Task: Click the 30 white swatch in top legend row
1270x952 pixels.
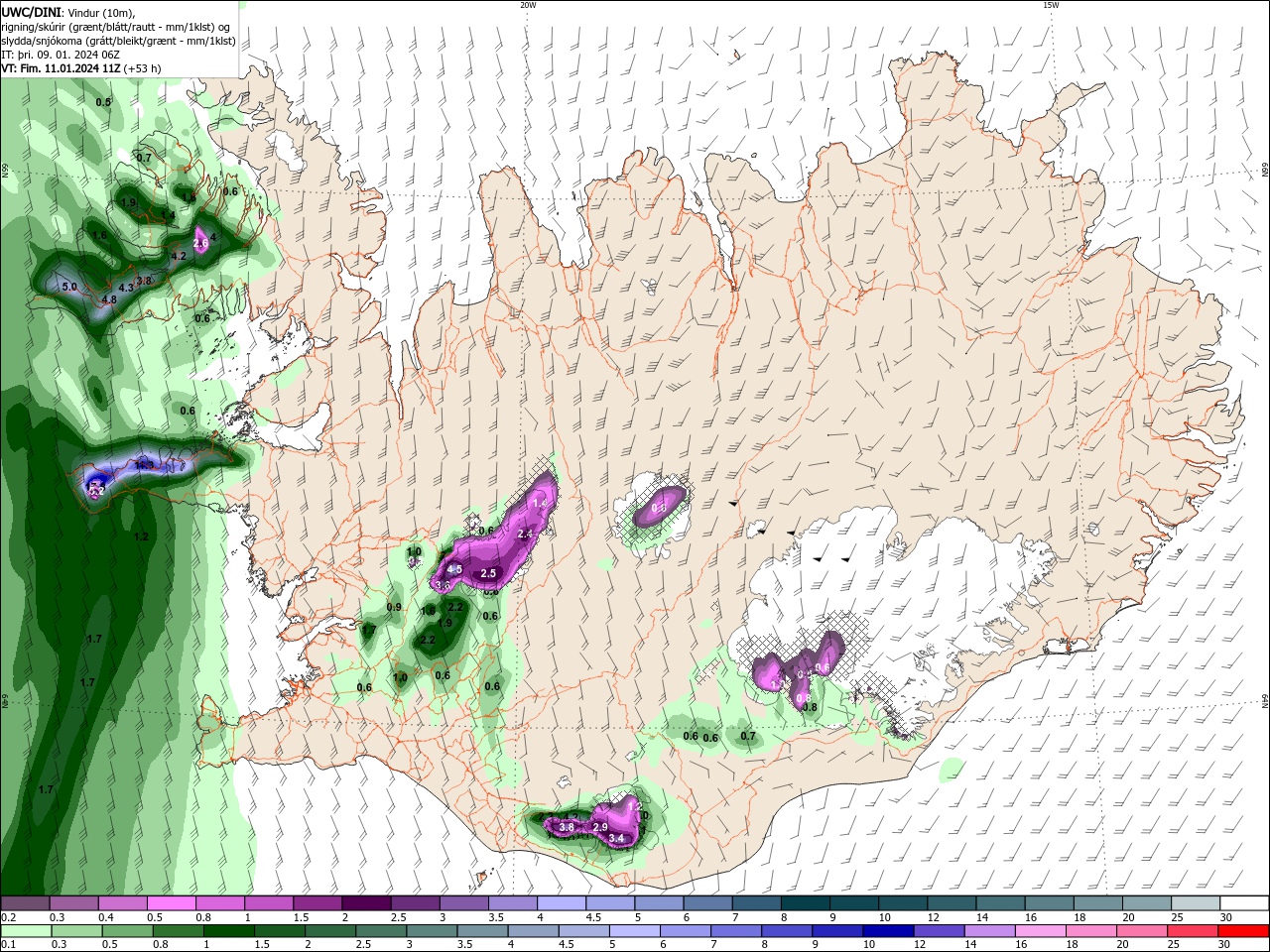Action: click(1245, 903)
